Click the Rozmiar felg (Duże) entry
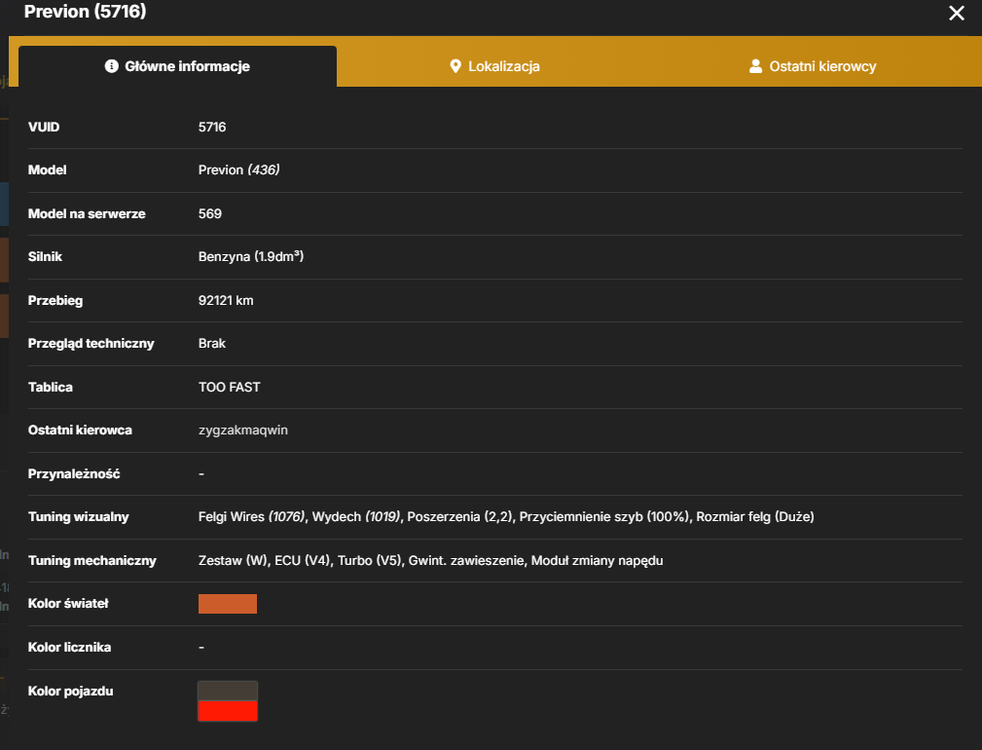Image resolution: width=982 pixels, height=750 pixels. (x=755, y=516)
